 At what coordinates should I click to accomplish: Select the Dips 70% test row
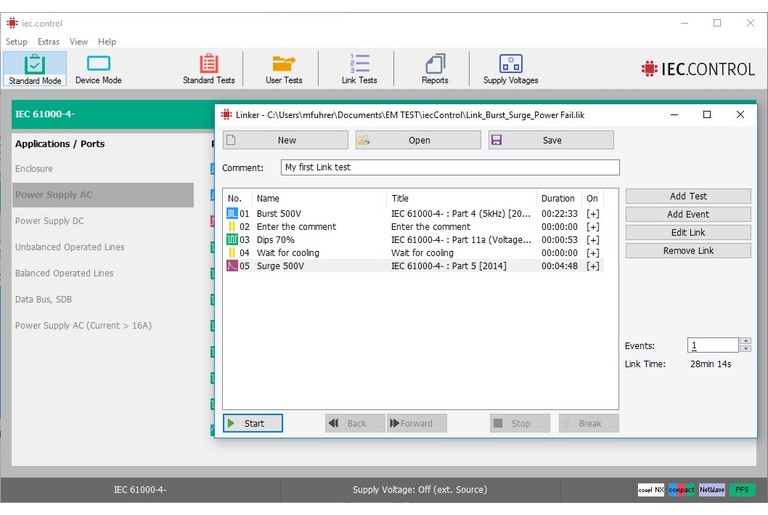[x=414, y=240]
